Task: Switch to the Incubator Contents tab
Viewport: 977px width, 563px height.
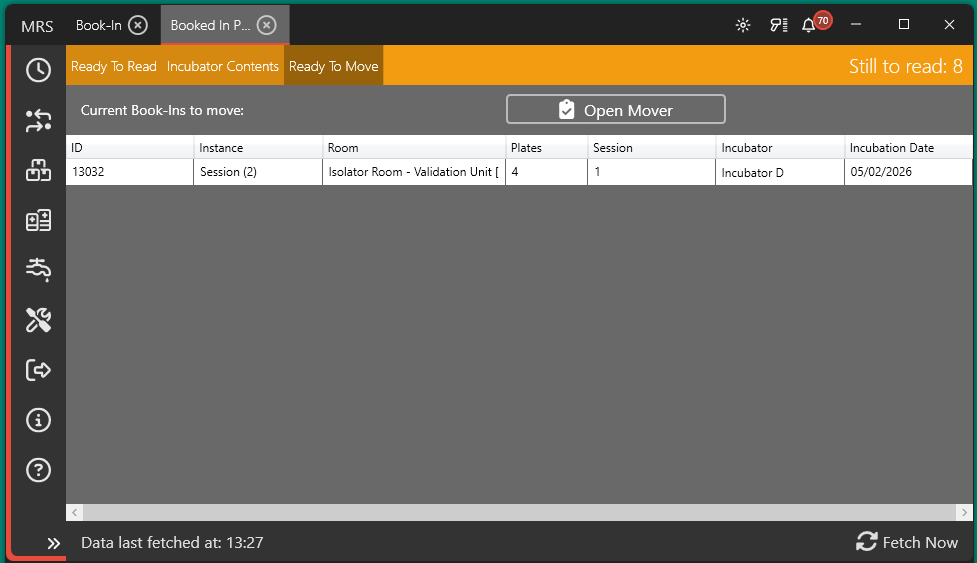Action: point(223,67)
